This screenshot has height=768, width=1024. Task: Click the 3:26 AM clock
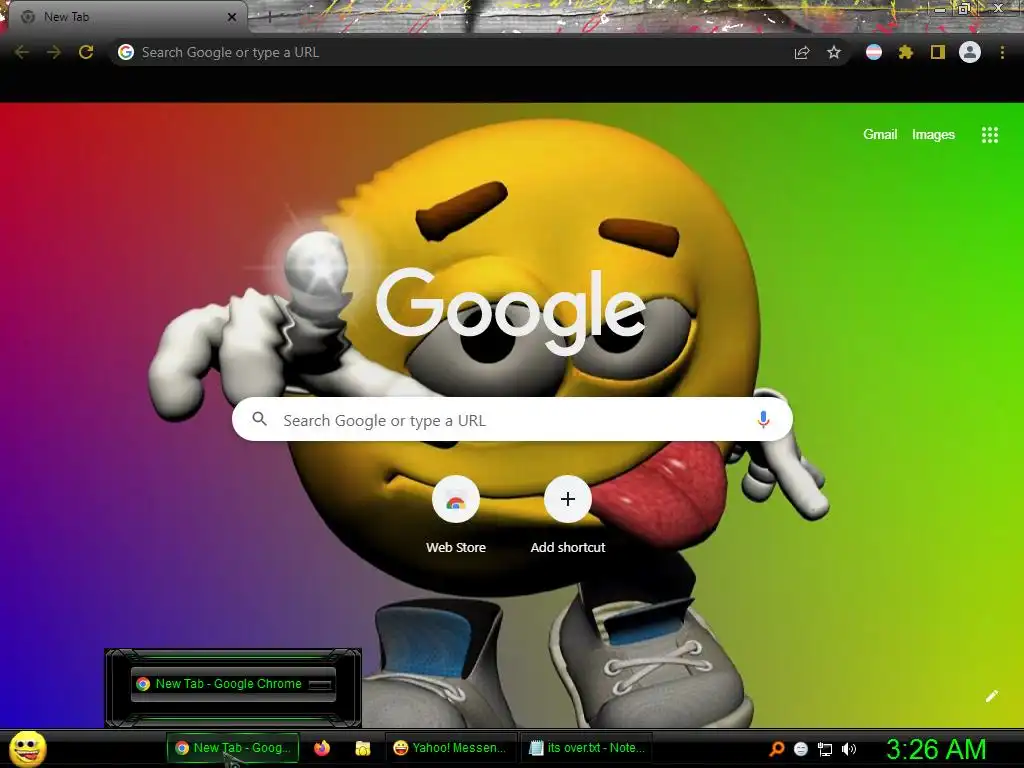tap(936, 749)
